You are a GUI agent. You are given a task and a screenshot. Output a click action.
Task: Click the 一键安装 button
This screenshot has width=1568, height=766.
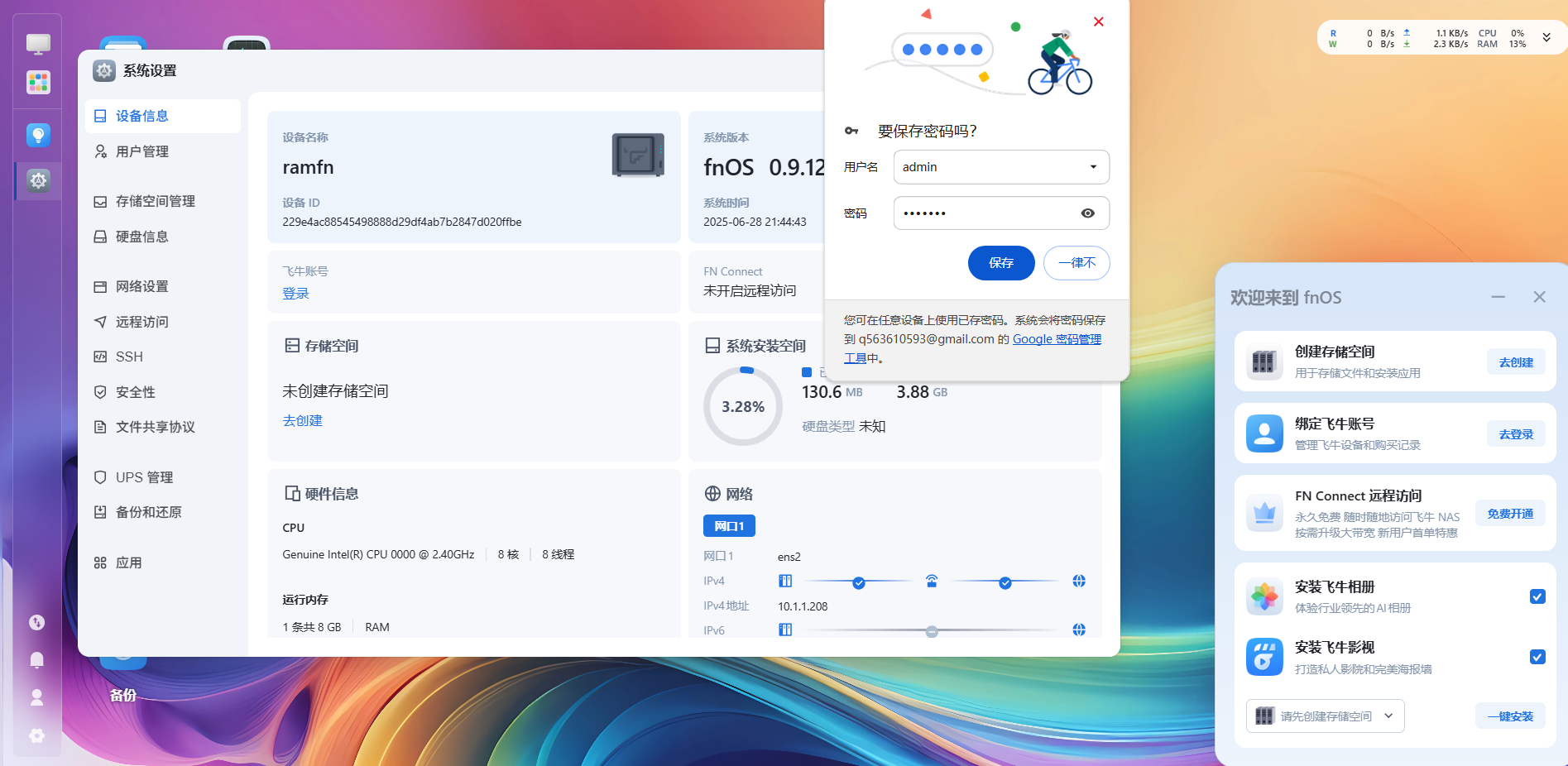(1510, 716)
